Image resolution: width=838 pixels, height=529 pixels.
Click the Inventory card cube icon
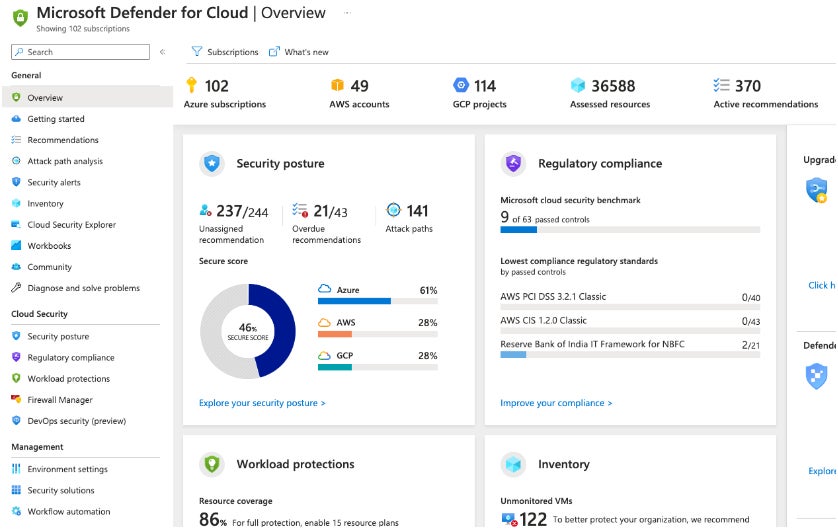tap(513, 464)
